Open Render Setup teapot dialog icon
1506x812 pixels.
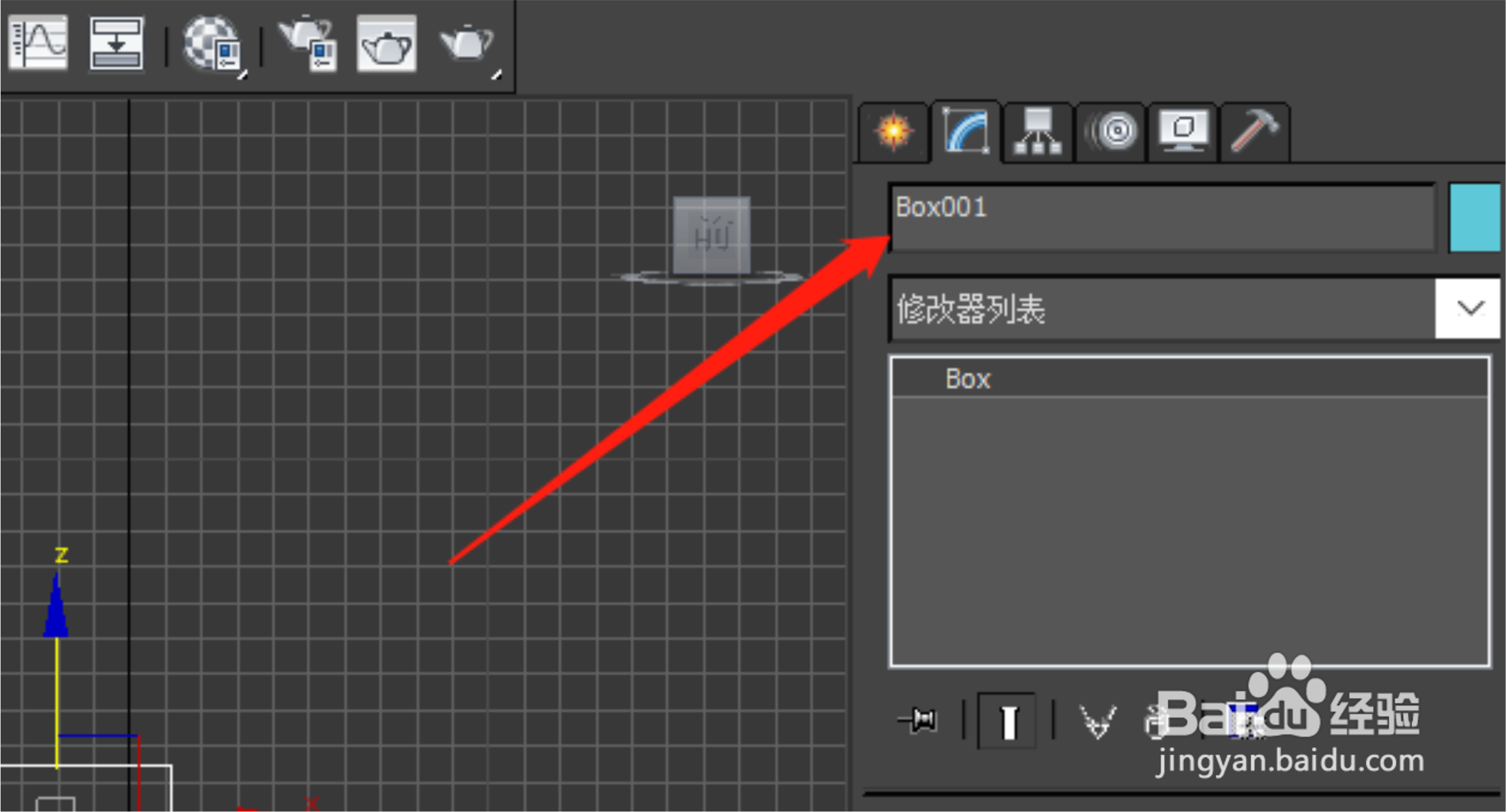308,44
